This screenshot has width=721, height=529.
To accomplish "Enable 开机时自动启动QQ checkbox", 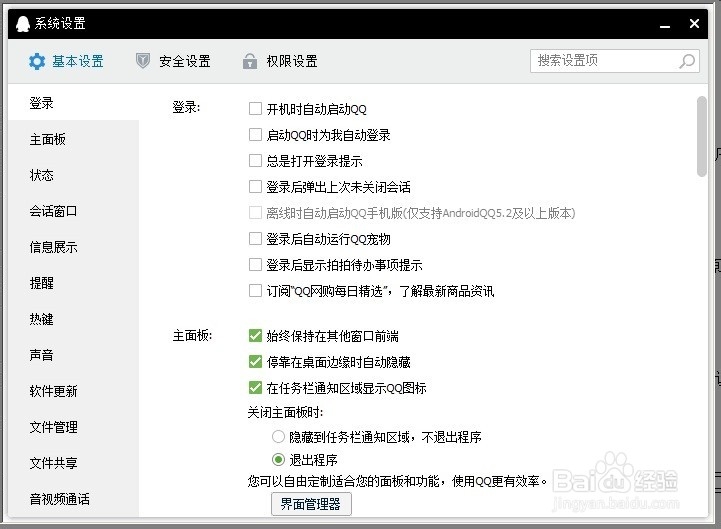I will (255, 109).
